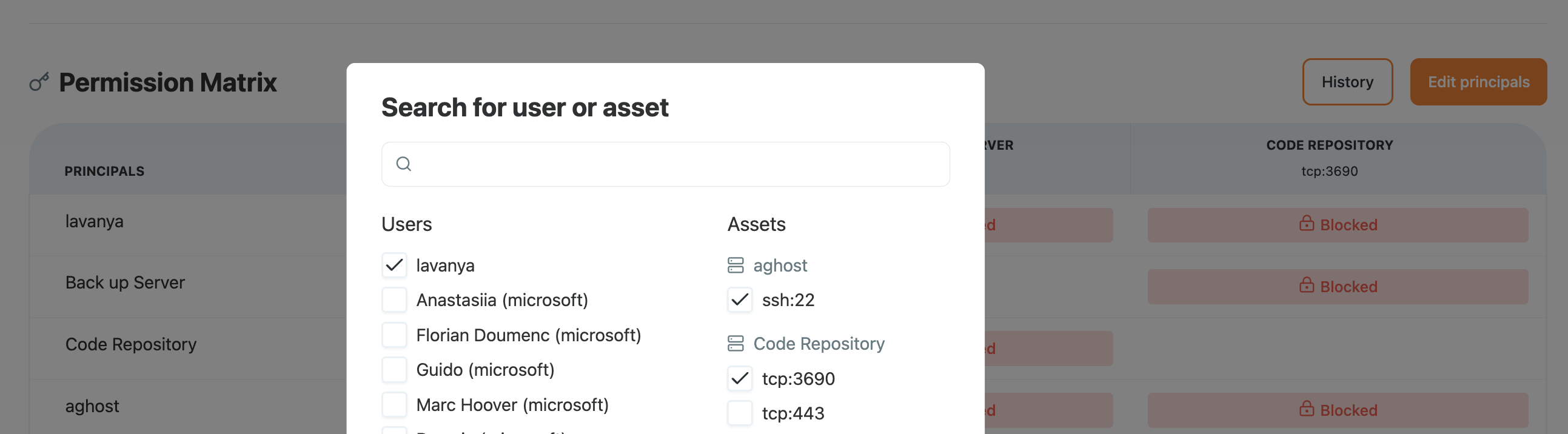Check the Anastasiia (microsoft) checkbox
Image resolution: width=1568 pixels, height=434 pixels.
point(395,300)
